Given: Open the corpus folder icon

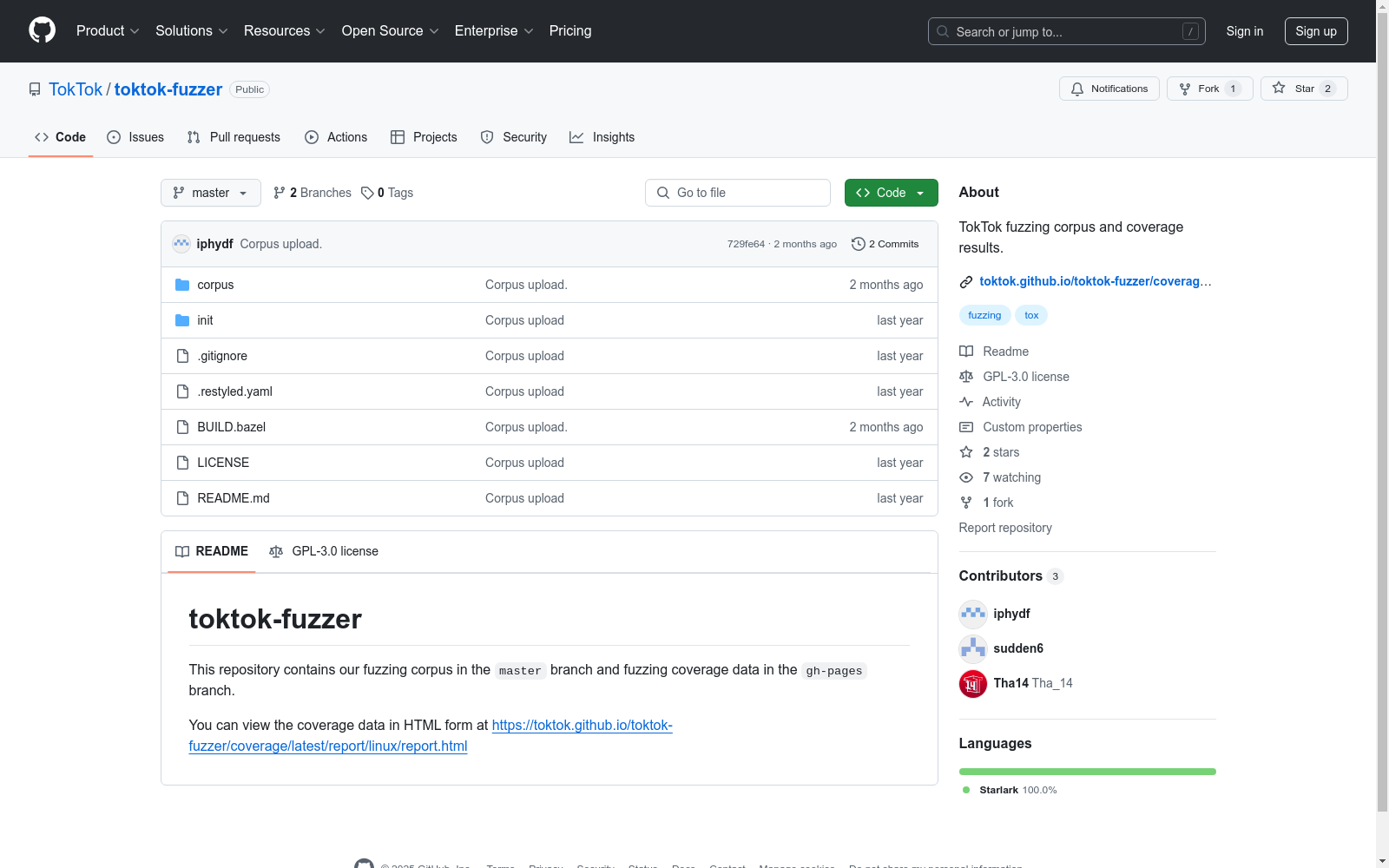Looking at the screenshot, I should pyautogui.click(x=182, y=285).
